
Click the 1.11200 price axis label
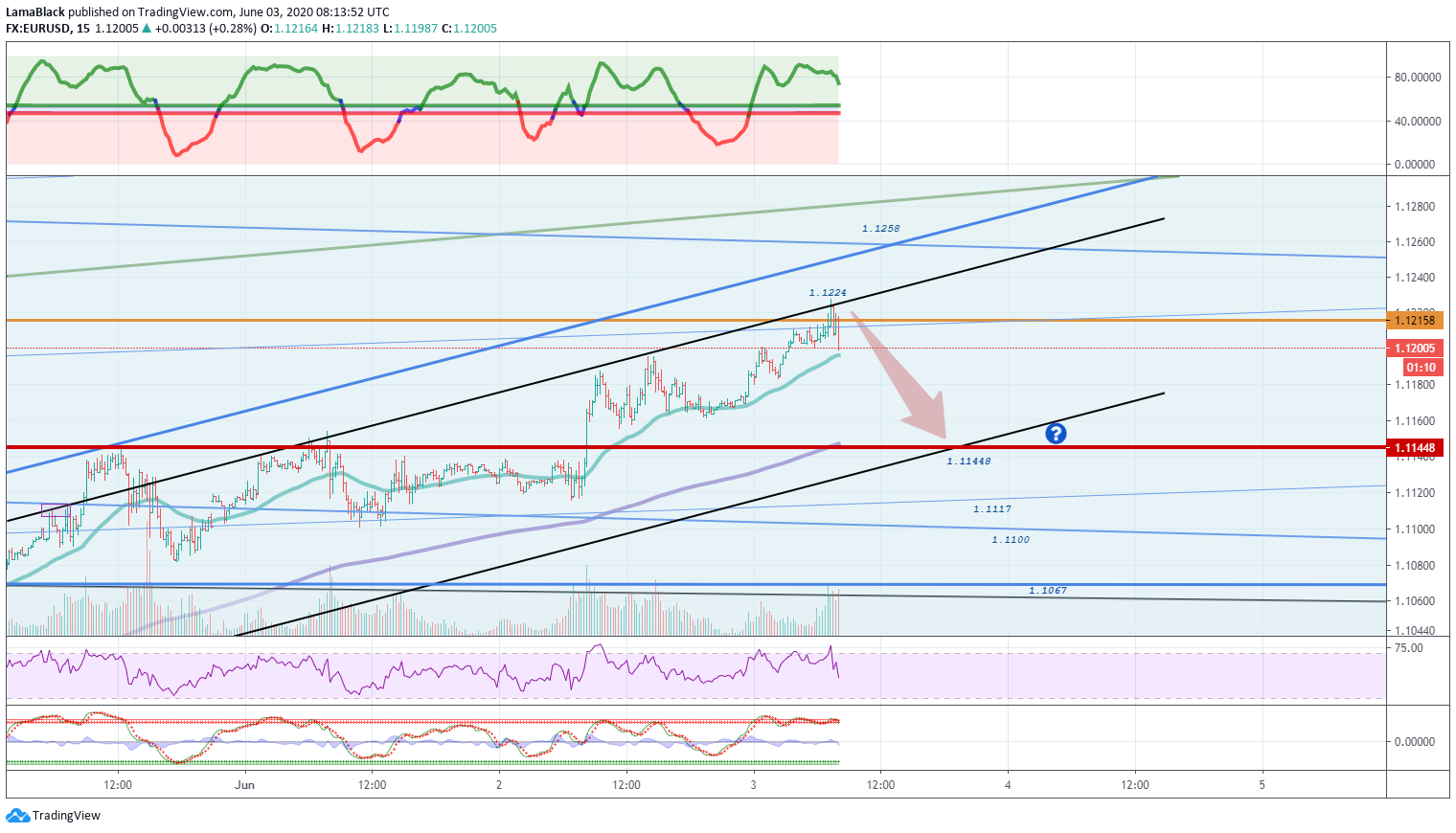coord(1415,493)
